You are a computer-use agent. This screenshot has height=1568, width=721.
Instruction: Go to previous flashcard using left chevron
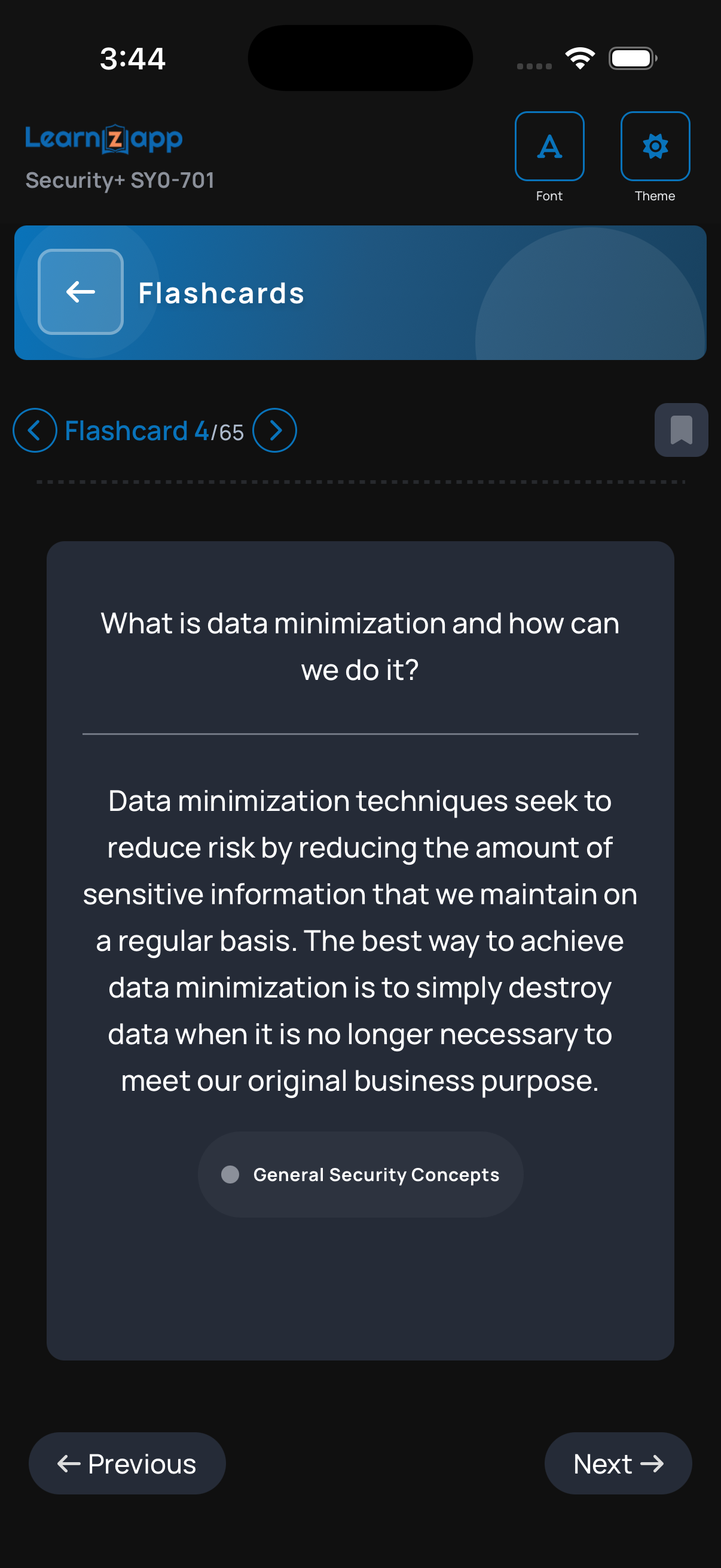click(35, 431)
